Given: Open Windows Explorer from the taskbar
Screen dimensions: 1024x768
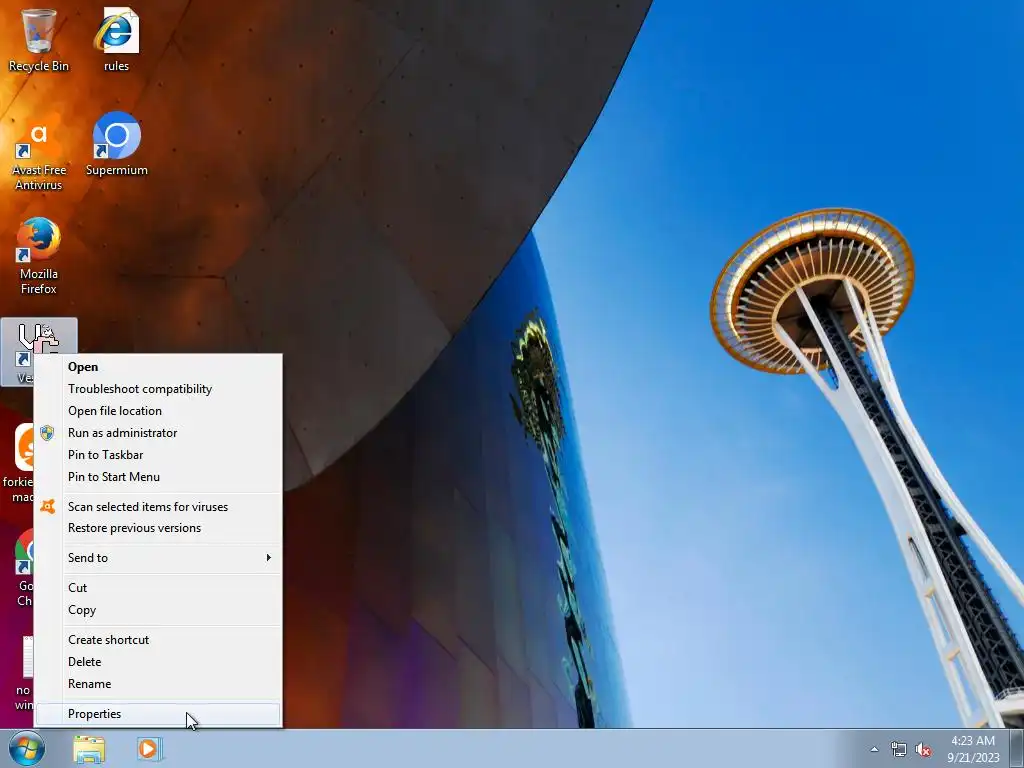Looking at the screenshot, I should [x=89, y=749].
